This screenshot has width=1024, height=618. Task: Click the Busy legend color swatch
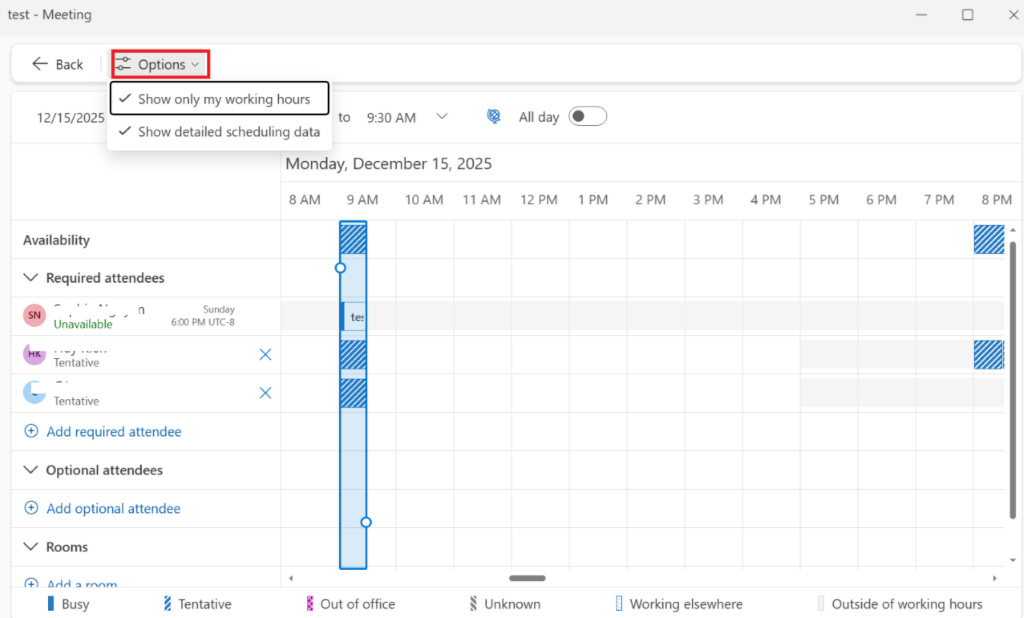click(x=51, y=604)
